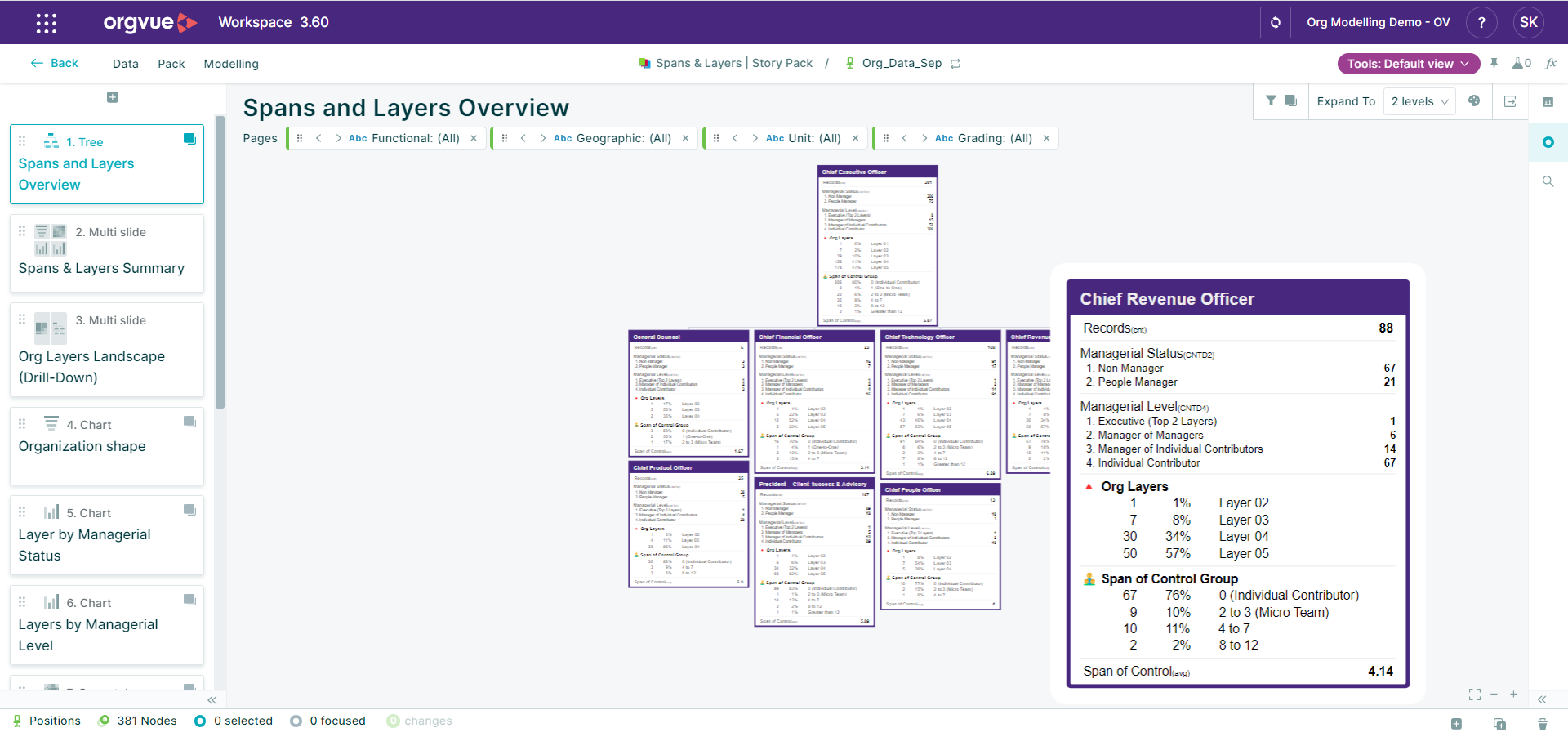Viewport: 1568px width, 737px height.
Task: Zoom out with the minus icon
Action: (x=1494, y=695)
